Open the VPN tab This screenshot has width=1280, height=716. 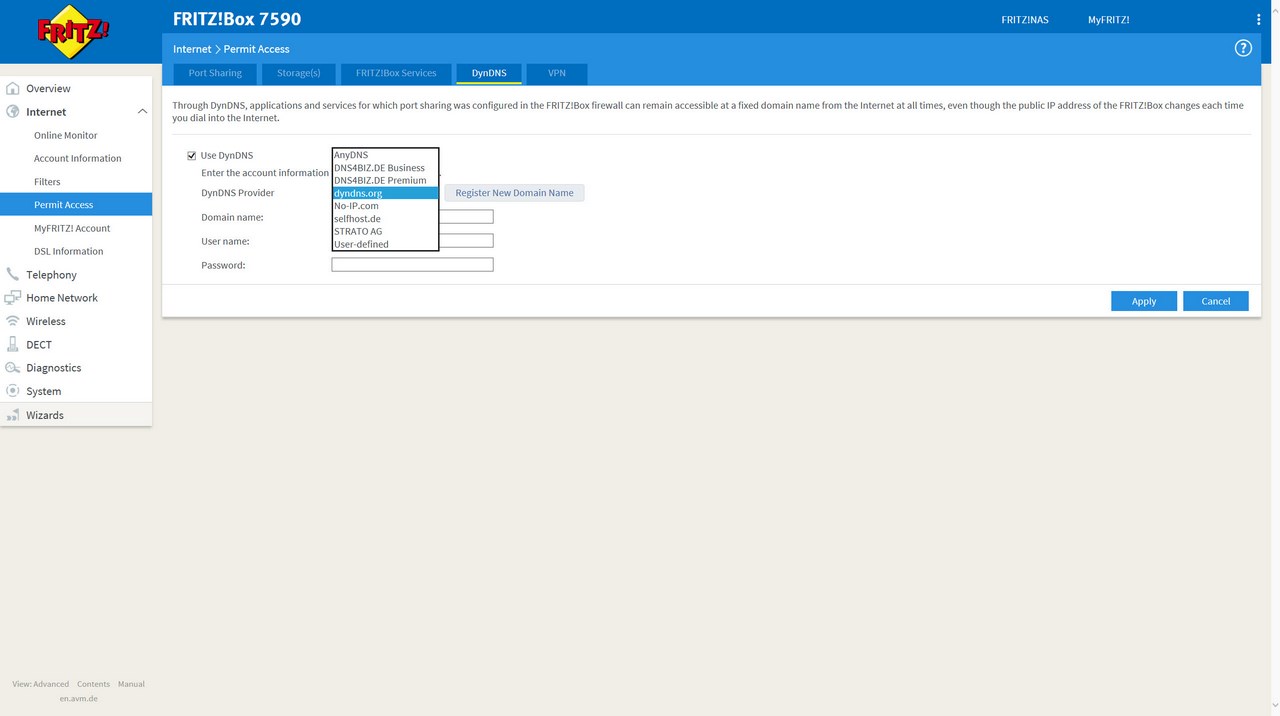click(x=557, y=73)
